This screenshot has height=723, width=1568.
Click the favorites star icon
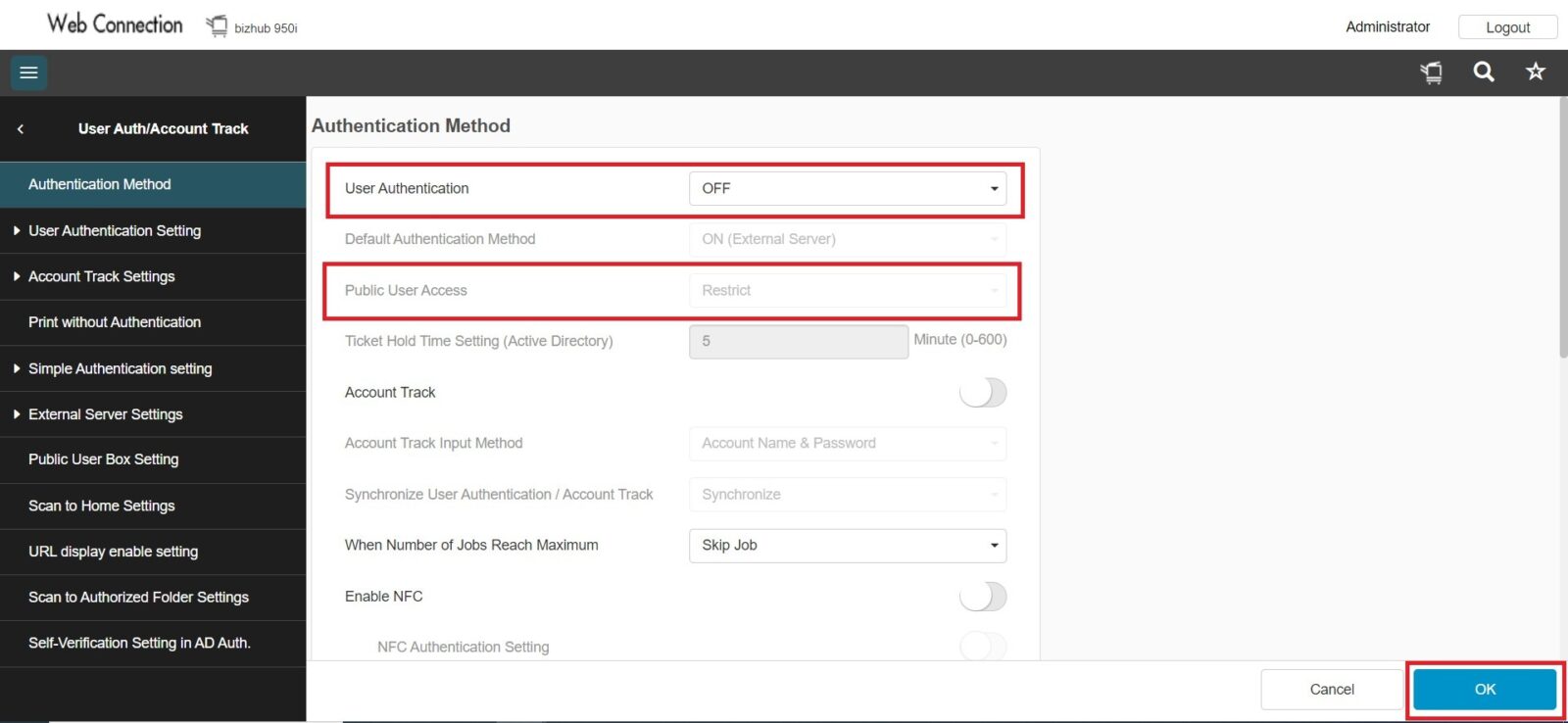pos(1536,72)
